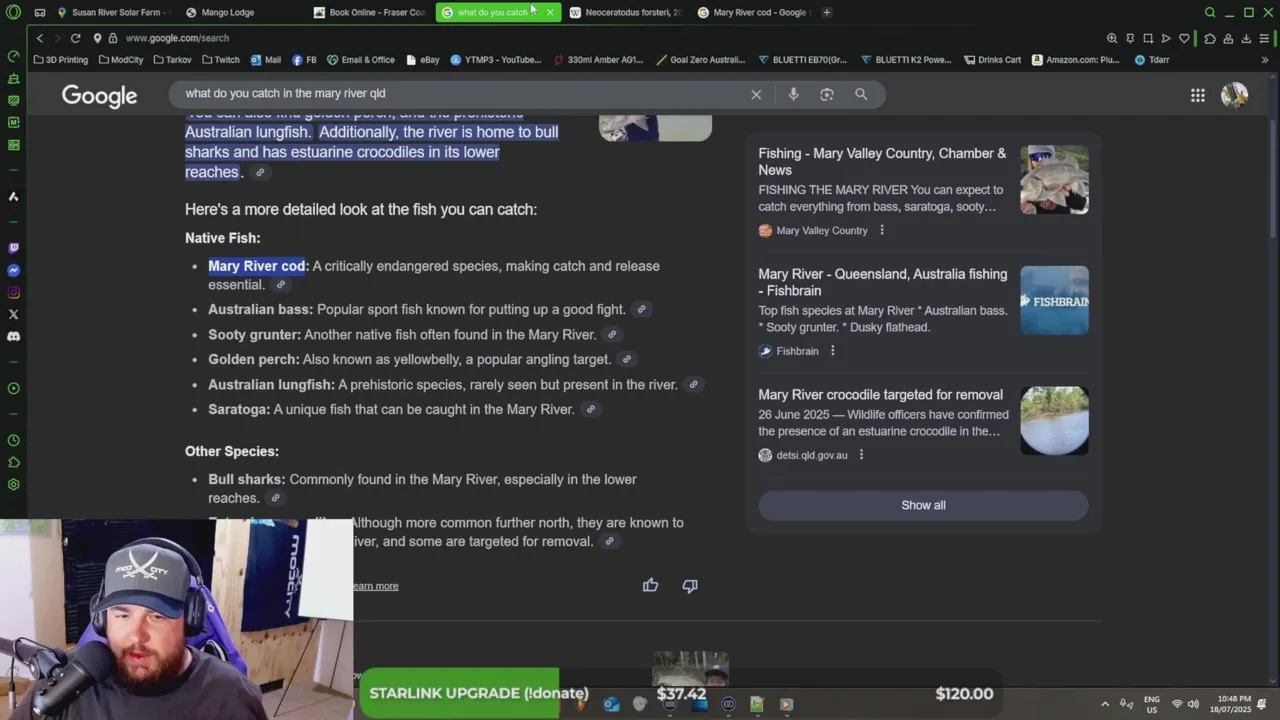The image size is (1280, 720).
Task: Open Messenger panel in the browser sidebar
Action: pyautogui.click(x=13, y=270)
